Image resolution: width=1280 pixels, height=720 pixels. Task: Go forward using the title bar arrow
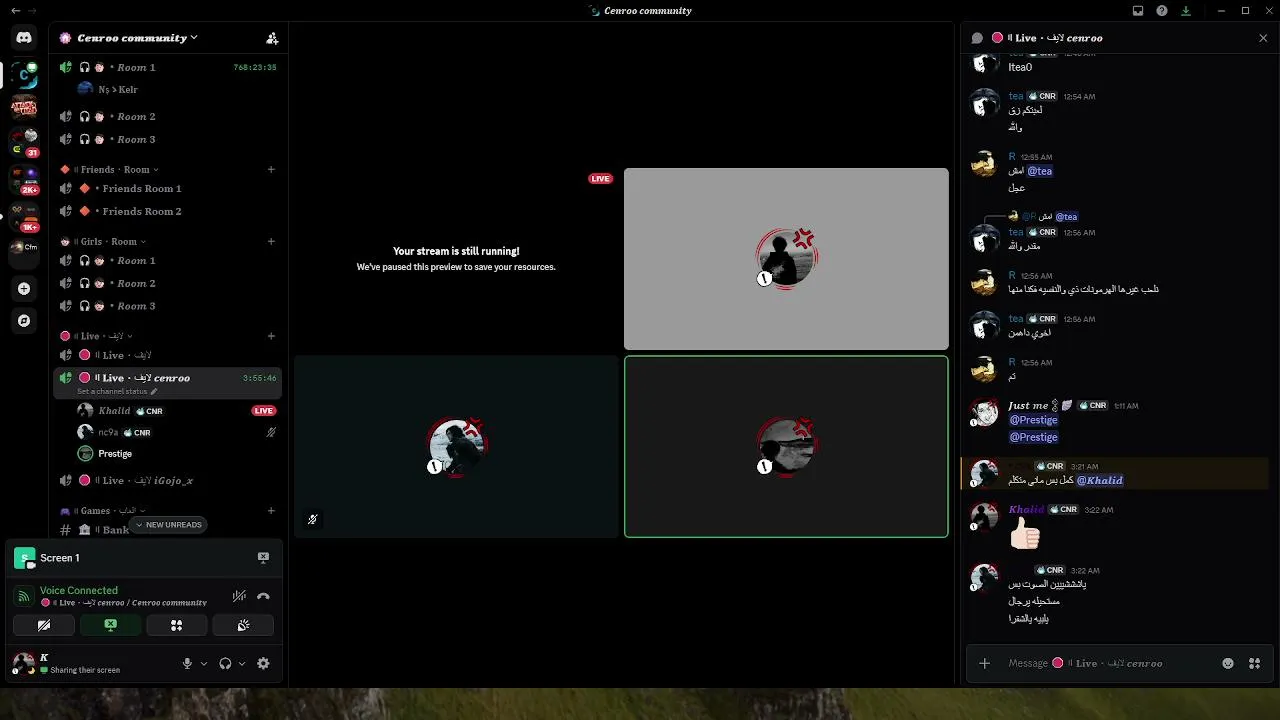point(33,11)
